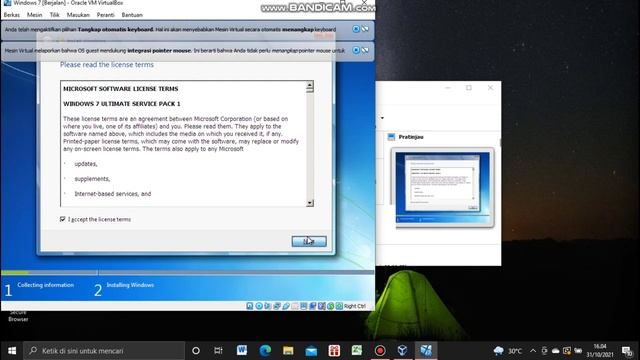Open the Mesin menu
This screenshot has height=360, width=640.
pos(34,15)
